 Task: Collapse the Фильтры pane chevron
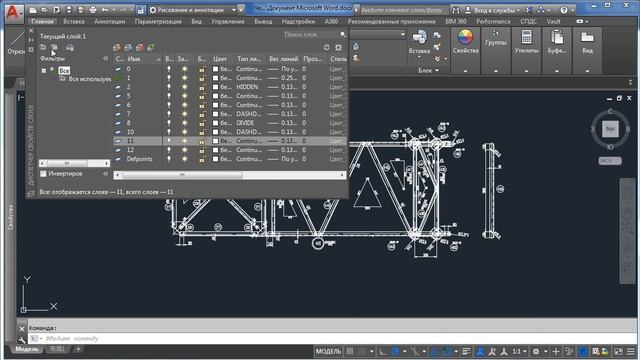105,59
